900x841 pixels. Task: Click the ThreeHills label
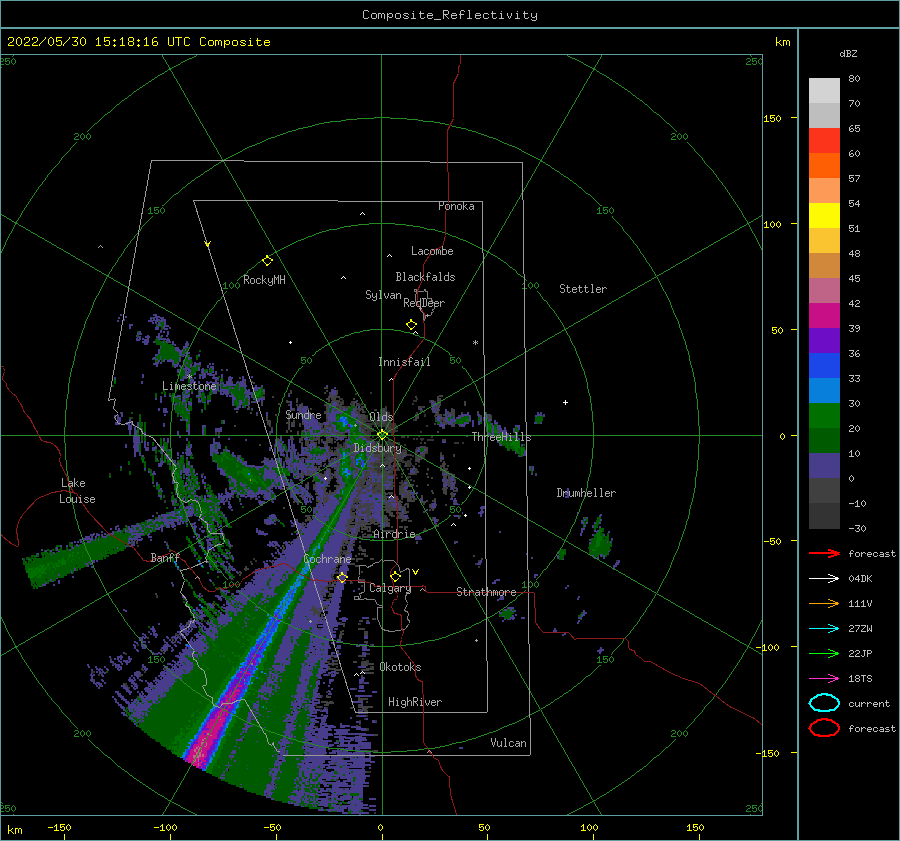tap(502, 437)
